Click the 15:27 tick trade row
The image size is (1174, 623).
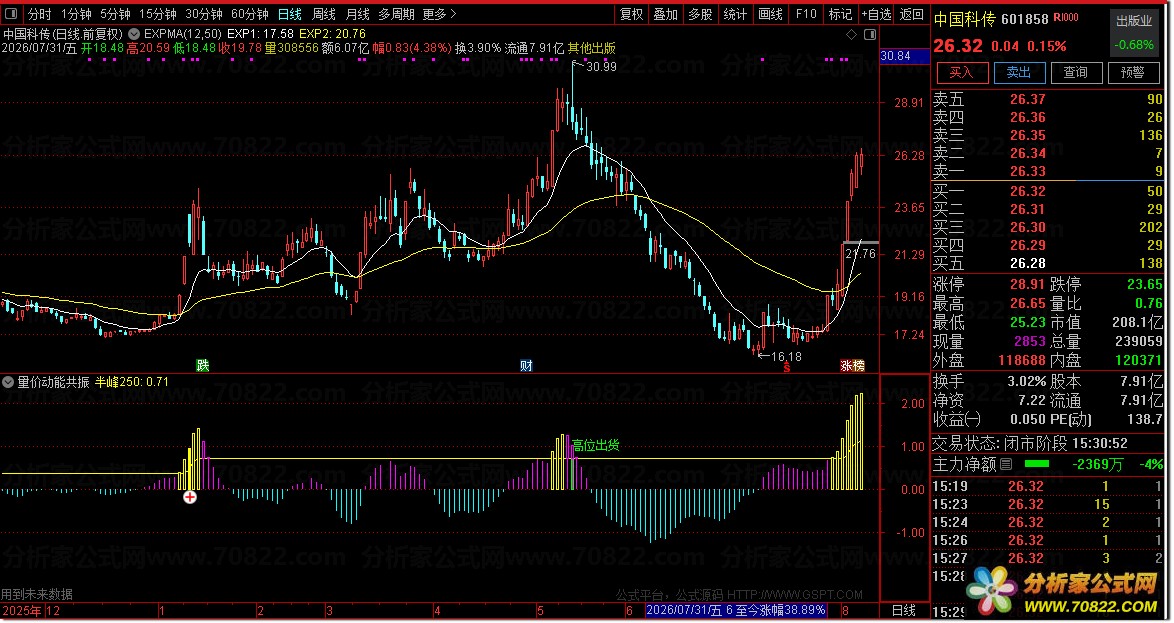[1048, 558]
